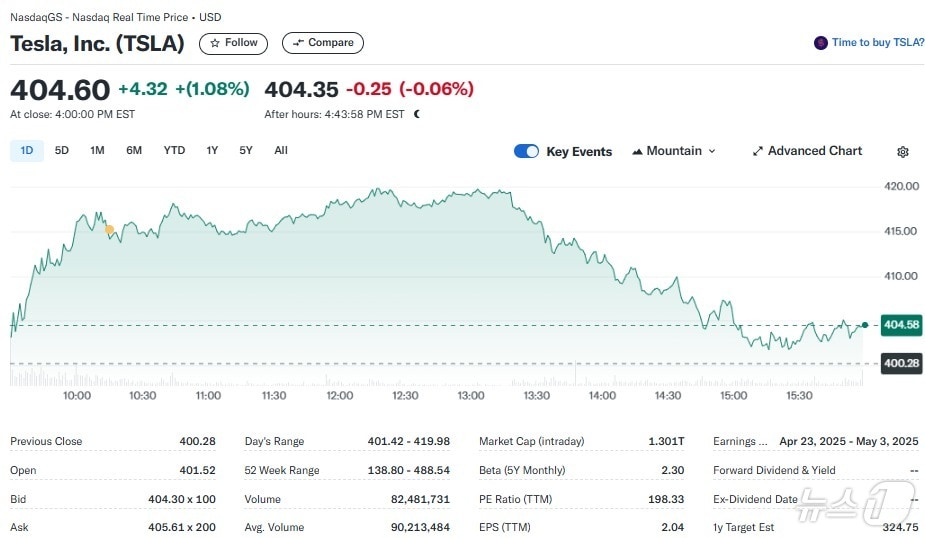Click the Time to buy TSLA? link
This screenshot has width=925, height=538.
tap(878, 43)
